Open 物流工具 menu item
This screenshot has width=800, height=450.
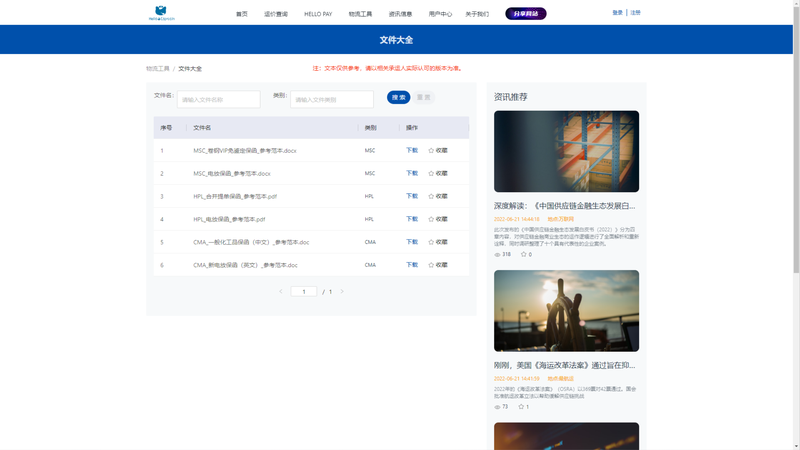pos(360,14)
